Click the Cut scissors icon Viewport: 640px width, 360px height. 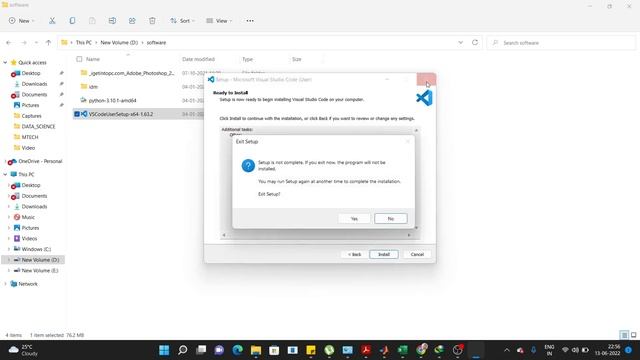coord(52,21)
